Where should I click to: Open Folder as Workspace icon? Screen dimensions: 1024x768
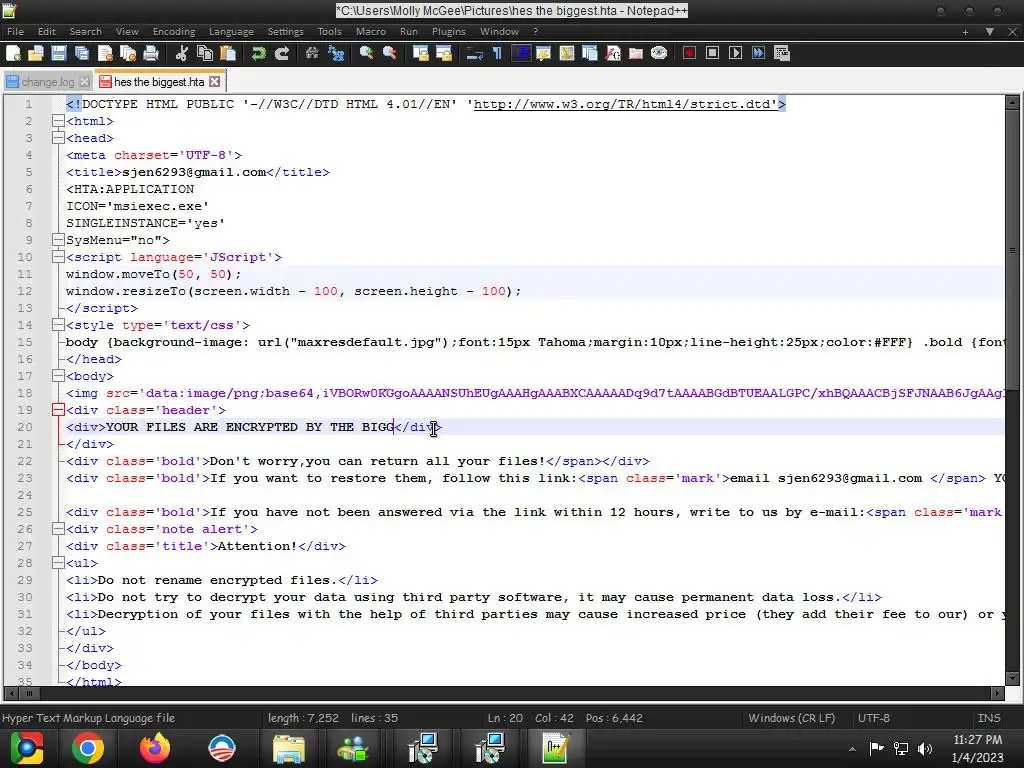click(x=635, y=54)
